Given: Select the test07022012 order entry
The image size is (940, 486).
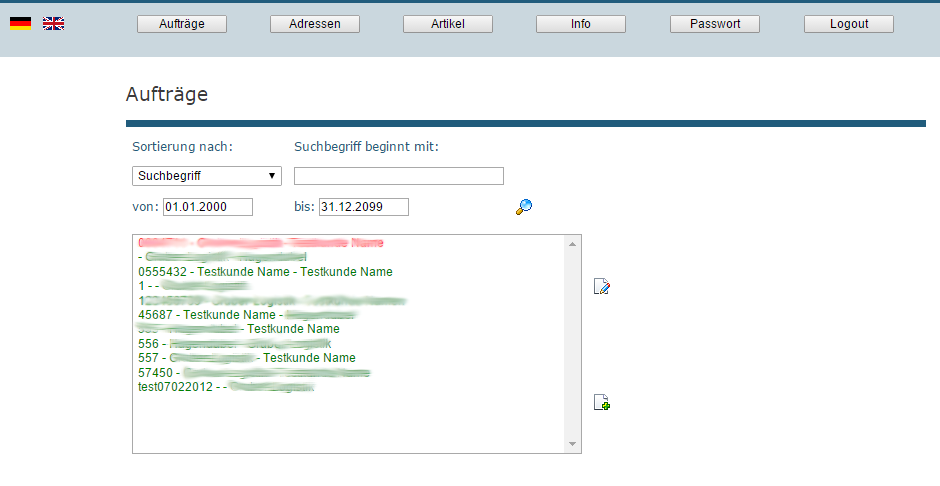Looking at the screenshot, I should click(x=226, y=387).
